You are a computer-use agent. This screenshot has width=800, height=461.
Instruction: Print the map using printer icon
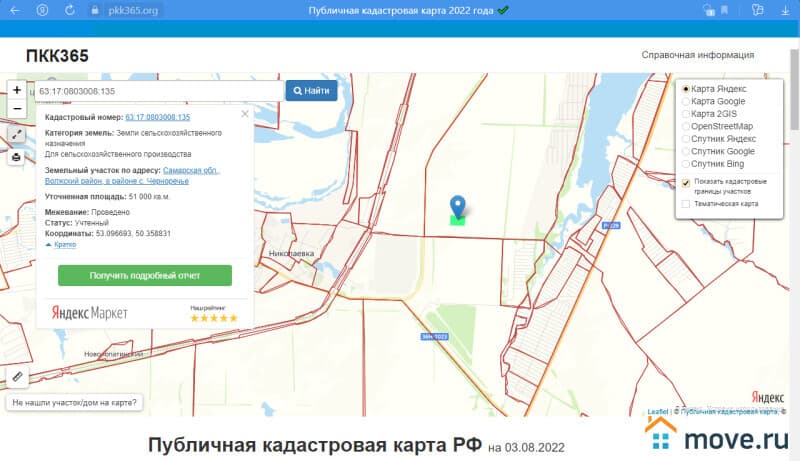17,157
